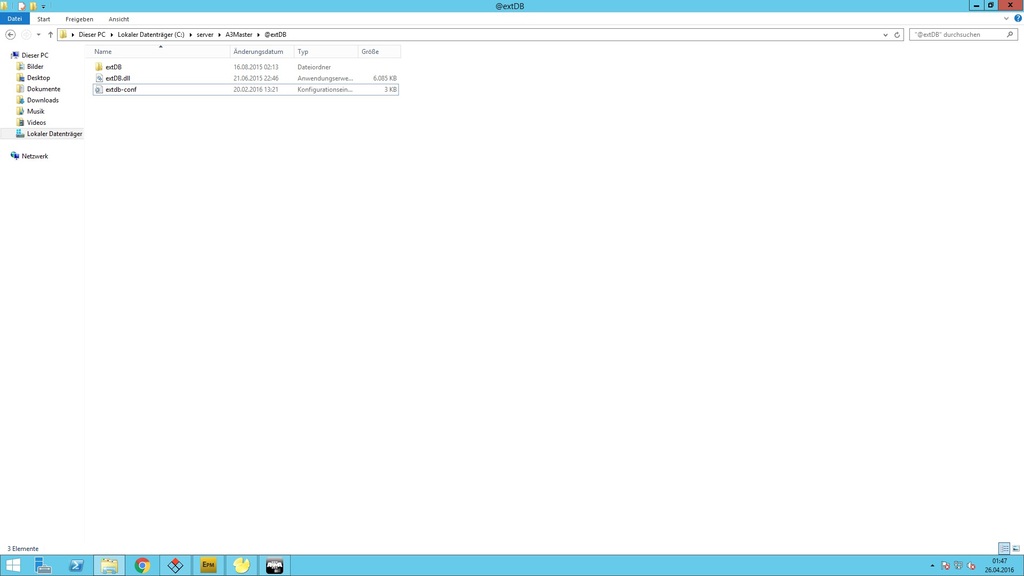Open PowerShell from the taskbar

click(76, 566)
